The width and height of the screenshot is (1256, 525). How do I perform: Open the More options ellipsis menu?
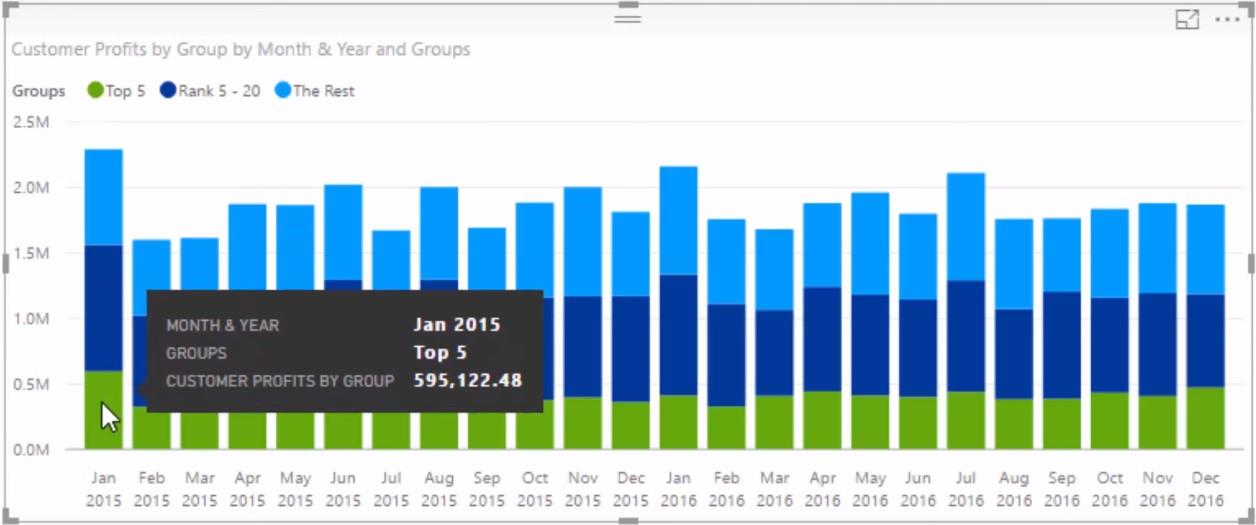[1227, 20]
